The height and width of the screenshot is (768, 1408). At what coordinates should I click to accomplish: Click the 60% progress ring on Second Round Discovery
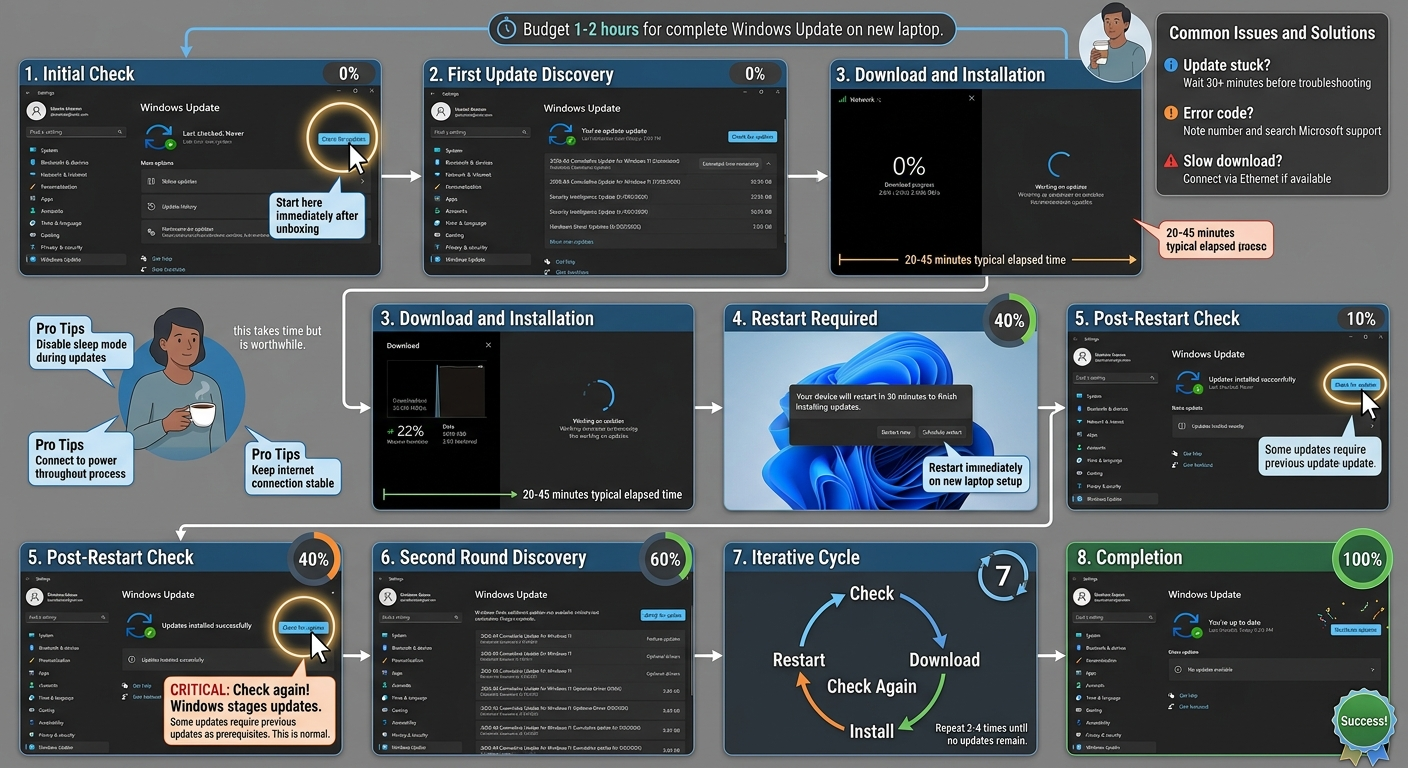pyautogui.click(x=665, y=559)
